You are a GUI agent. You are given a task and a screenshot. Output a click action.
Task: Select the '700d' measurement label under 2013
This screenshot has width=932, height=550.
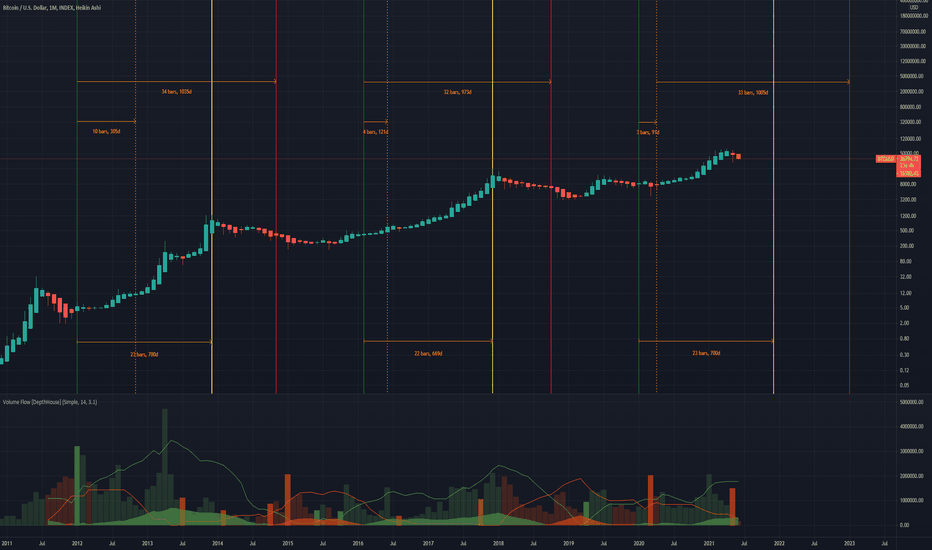click(144, 354)
